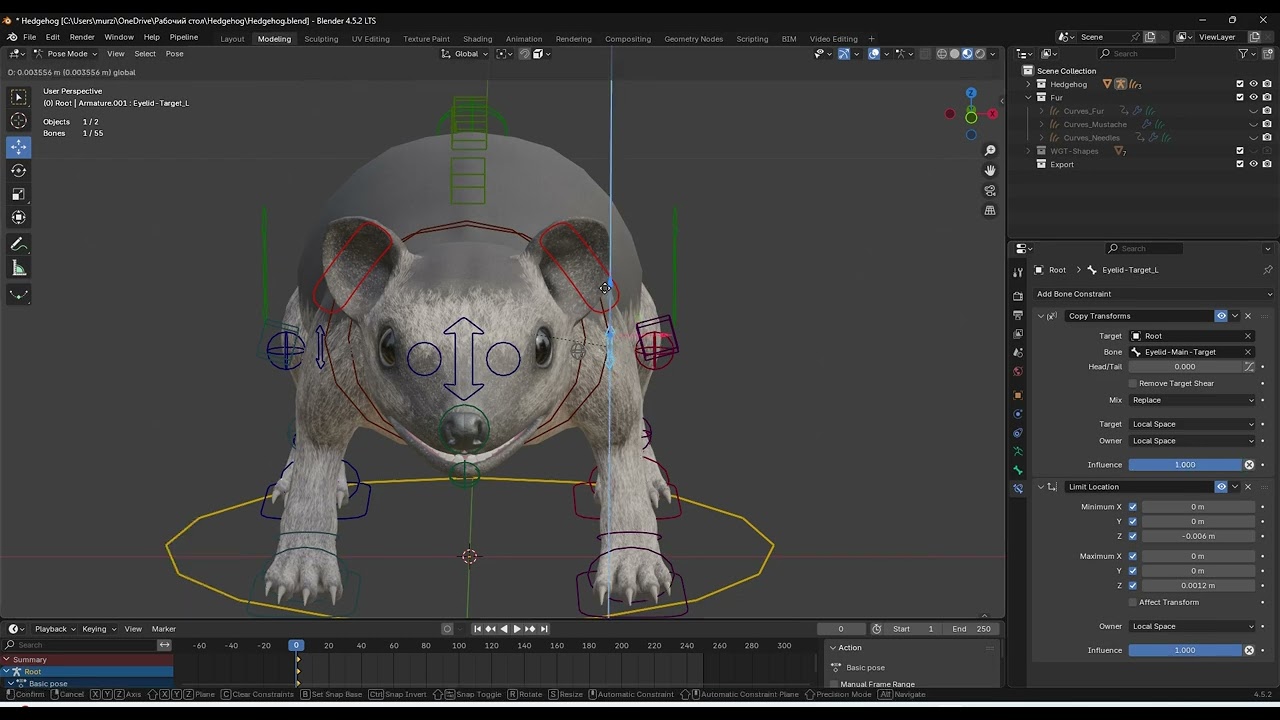Click the move view hand icon
Screen dimensions: 1280x720
(x=990, y=170)
